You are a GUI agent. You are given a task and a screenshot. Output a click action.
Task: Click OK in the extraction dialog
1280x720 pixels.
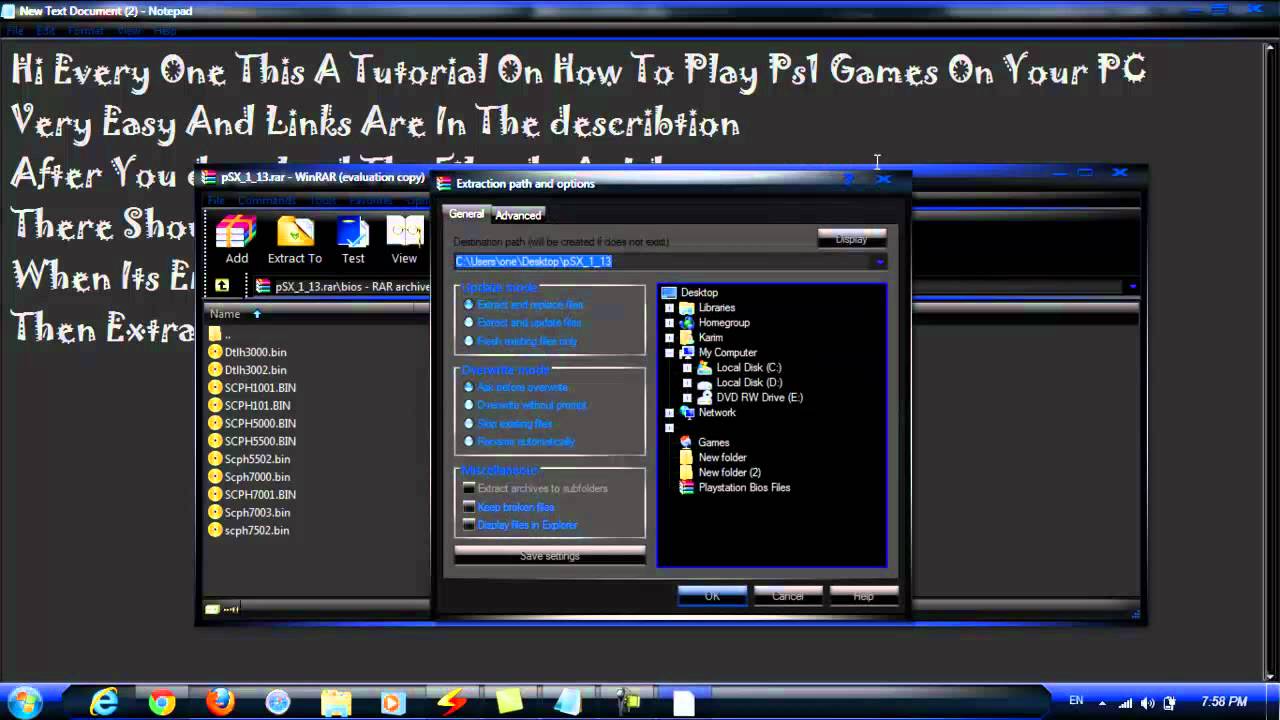coord(712,596)
